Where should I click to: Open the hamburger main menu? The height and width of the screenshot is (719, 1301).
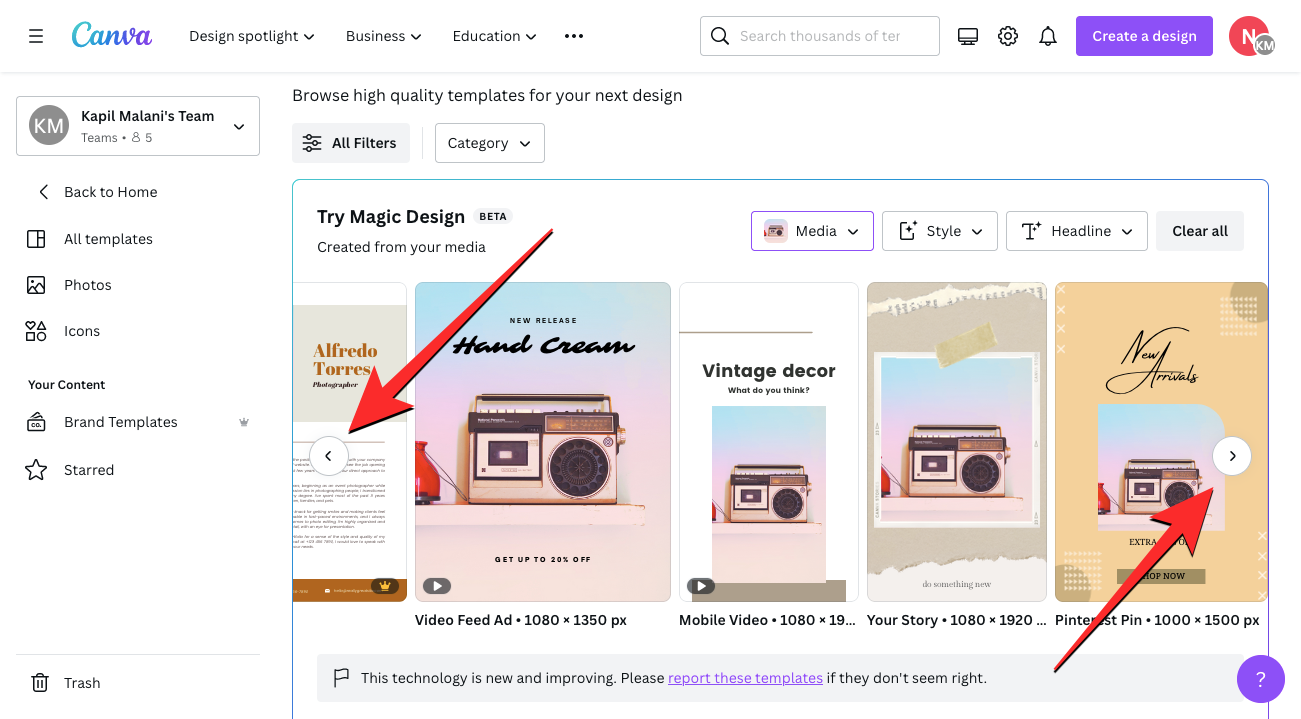point(36,36)
